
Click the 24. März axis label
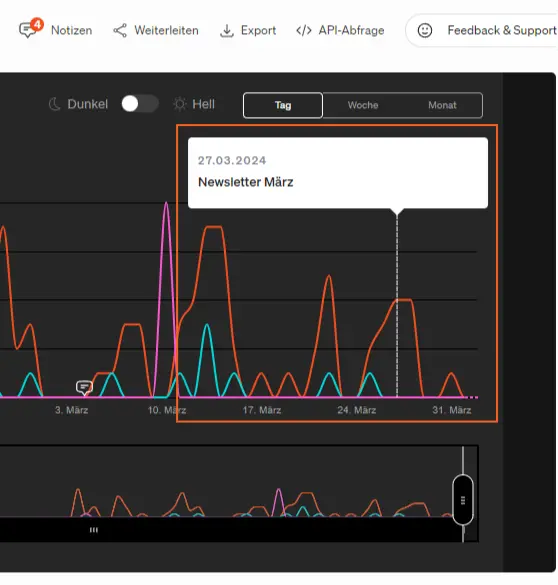click(x=357, y=410)
